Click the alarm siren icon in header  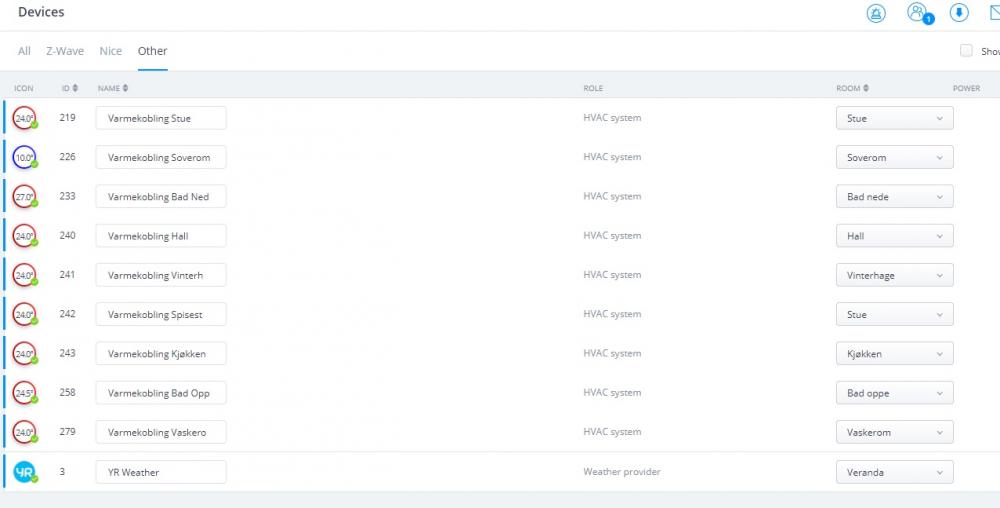tap(876, 13)
